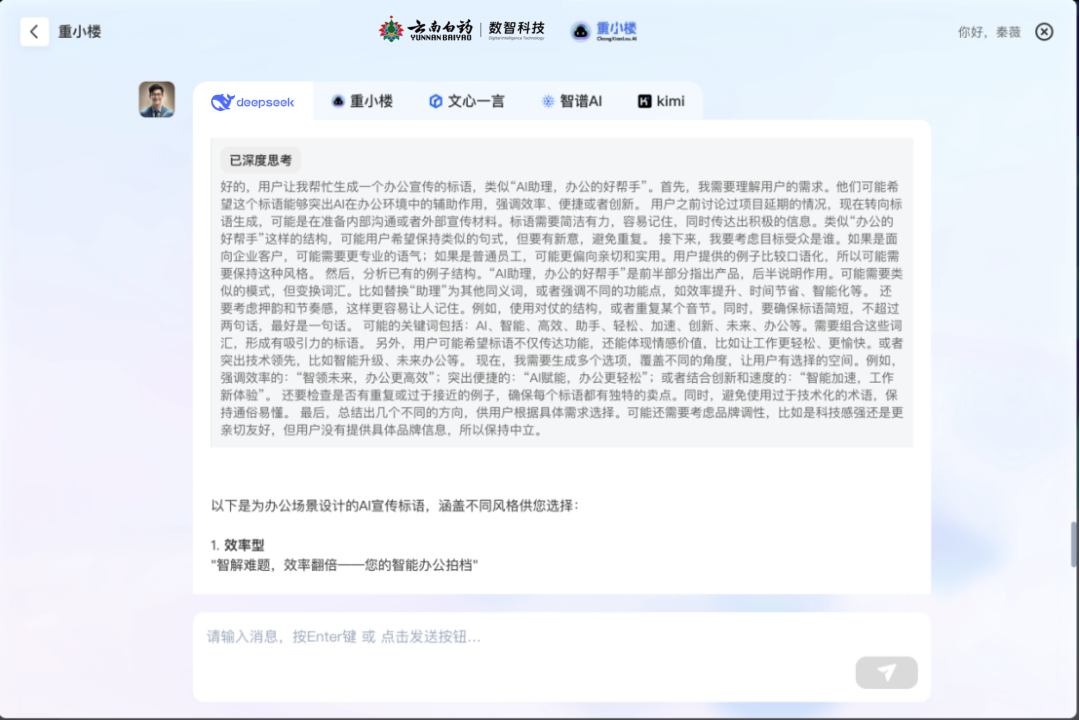Click the circled X close icon
The width and height of the screenshot is (1080, 720).
[x=1044, y=32]
